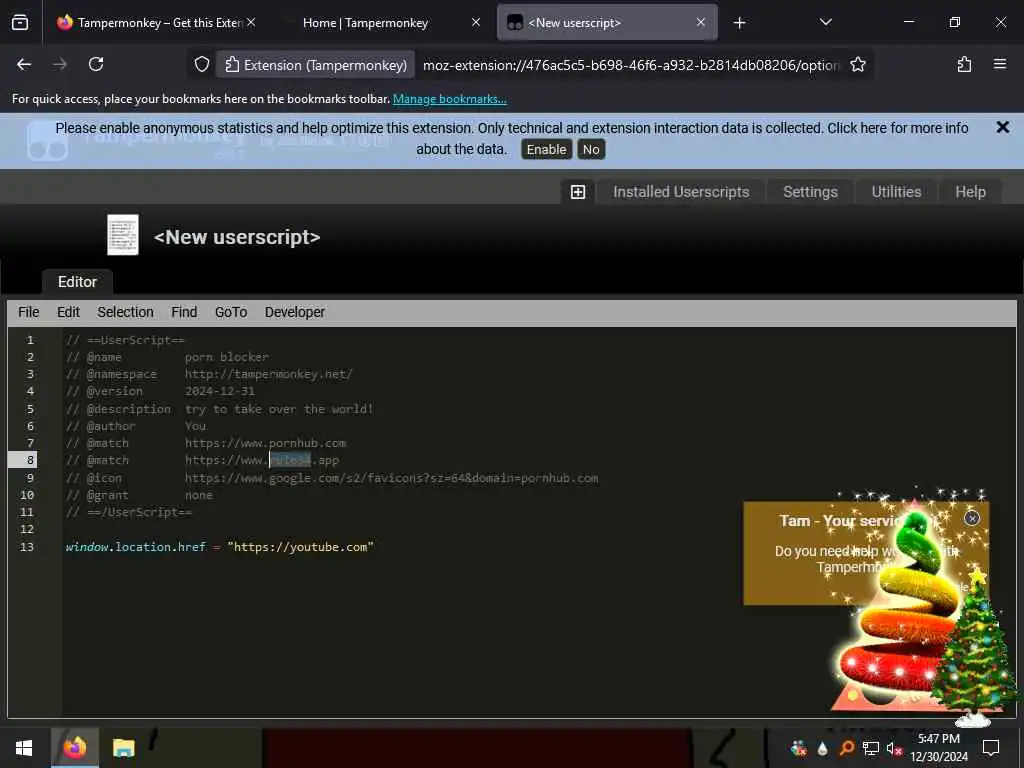Open the Help tab

point(970,192)
